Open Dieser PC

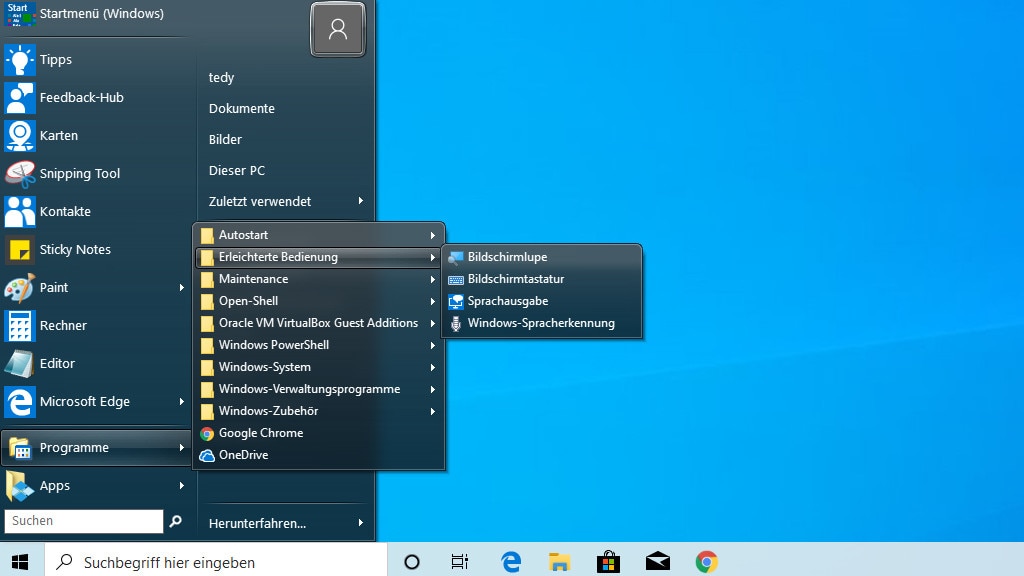tap(239, 170)
